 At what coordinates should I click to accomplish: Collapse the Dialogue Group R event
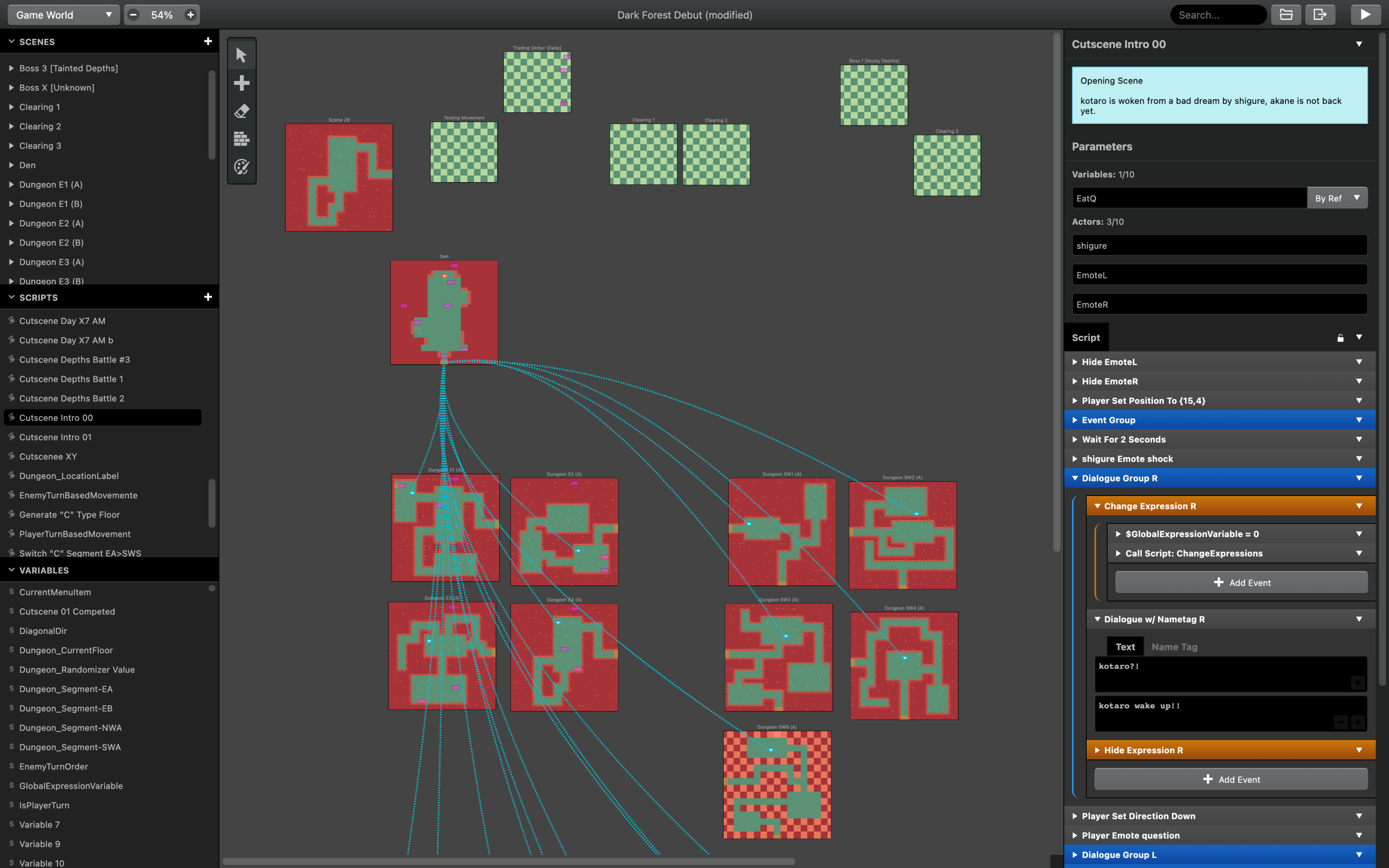1074,477
